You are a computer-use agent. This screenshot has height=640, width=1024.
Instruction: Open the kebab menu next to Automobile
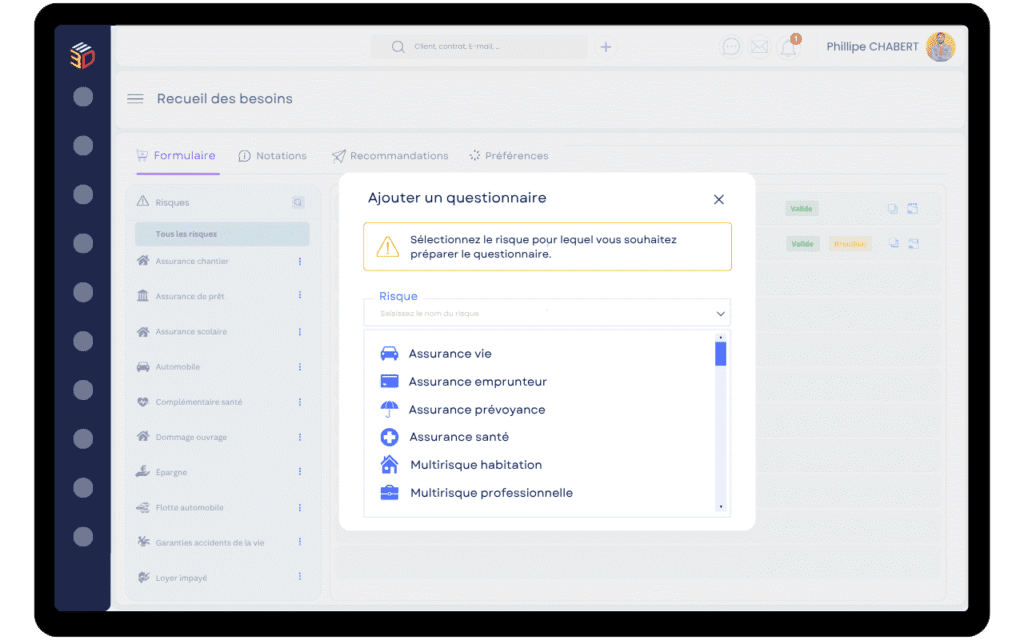pyautogui.click(x=299, y=367)
